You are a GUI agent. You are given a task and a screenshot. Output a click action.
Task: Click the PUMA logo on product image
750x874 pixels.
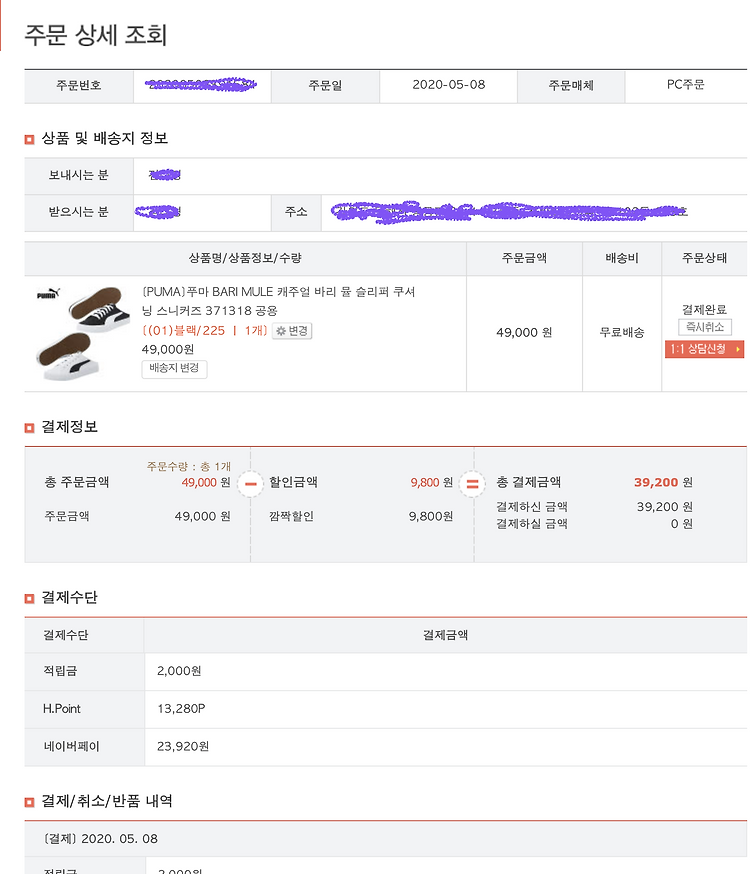(48, 293)
